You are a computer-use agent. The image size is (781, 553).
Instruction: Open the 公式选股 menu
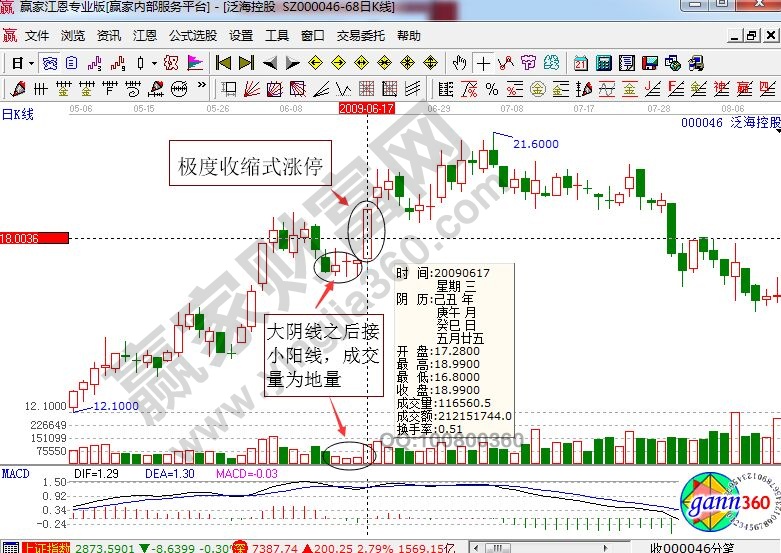click(x=193, y=35)
